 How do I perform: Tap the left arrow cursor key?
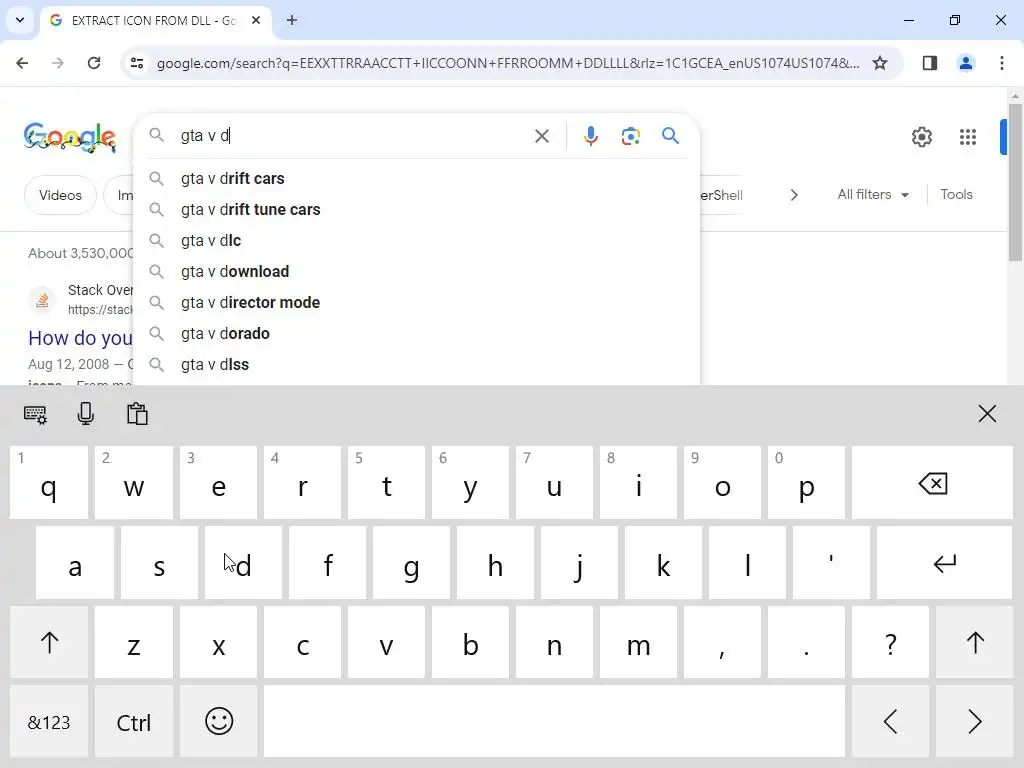(x=890, y=722)
